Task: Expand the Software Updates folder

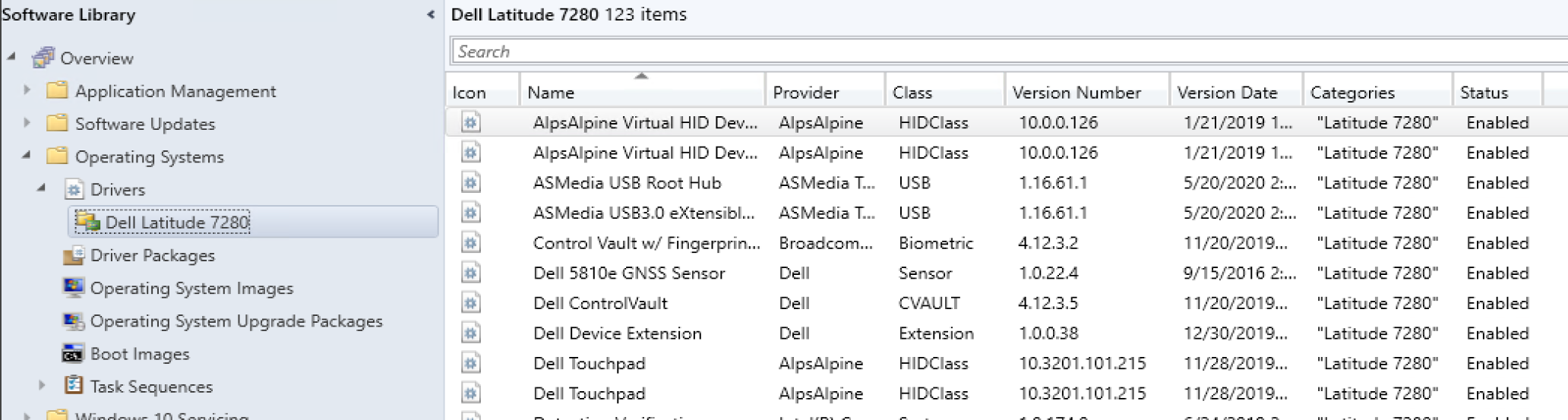Action: pyautogui.click(x=27, y=123)
